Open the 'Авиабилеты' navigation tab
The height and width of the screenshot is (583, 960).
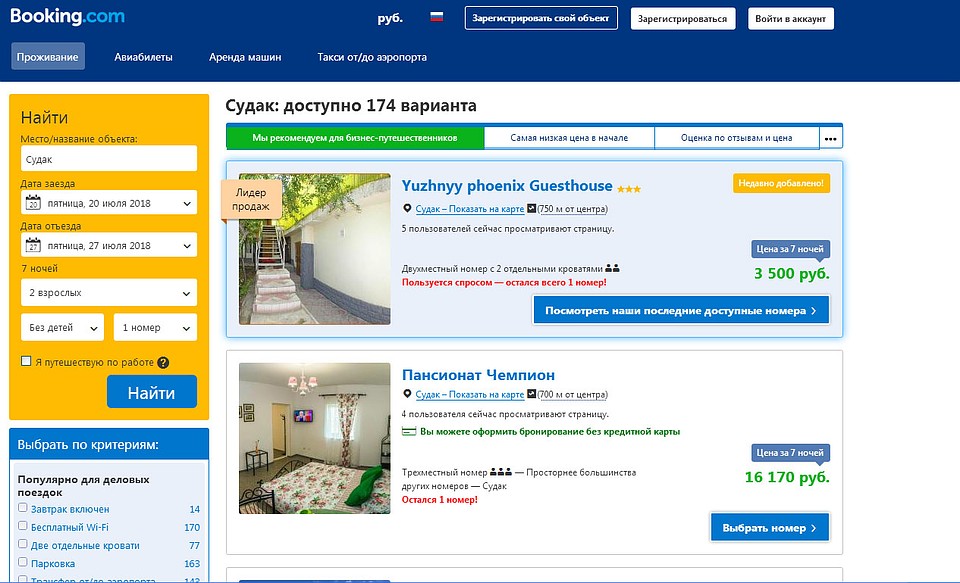click(143, 57)
